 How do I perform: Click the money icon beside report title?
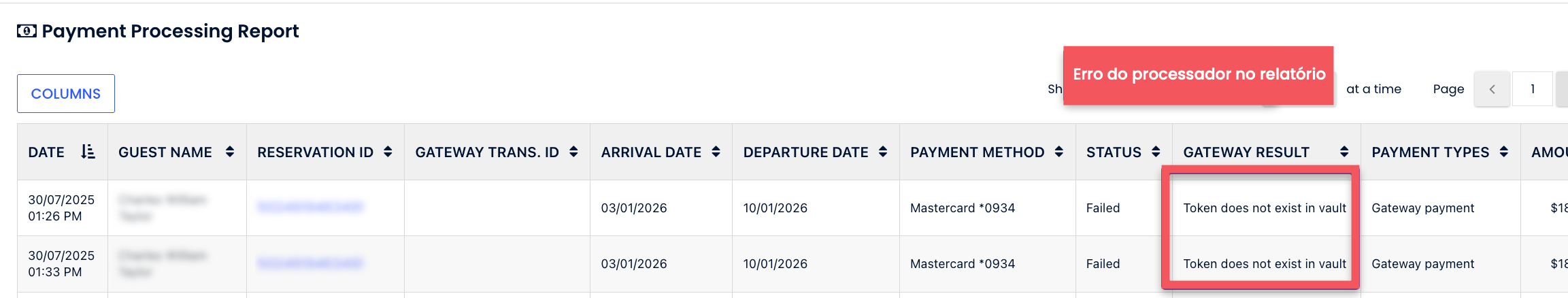(27, 31)
